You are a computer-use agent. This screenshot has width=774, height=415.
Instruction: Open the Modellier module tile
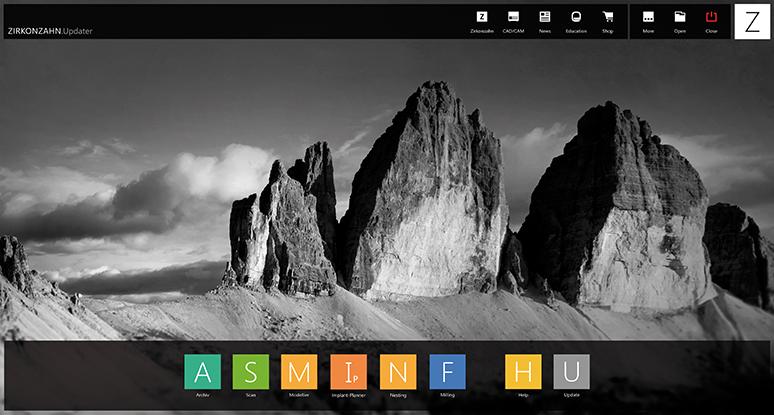coord(299,372)
